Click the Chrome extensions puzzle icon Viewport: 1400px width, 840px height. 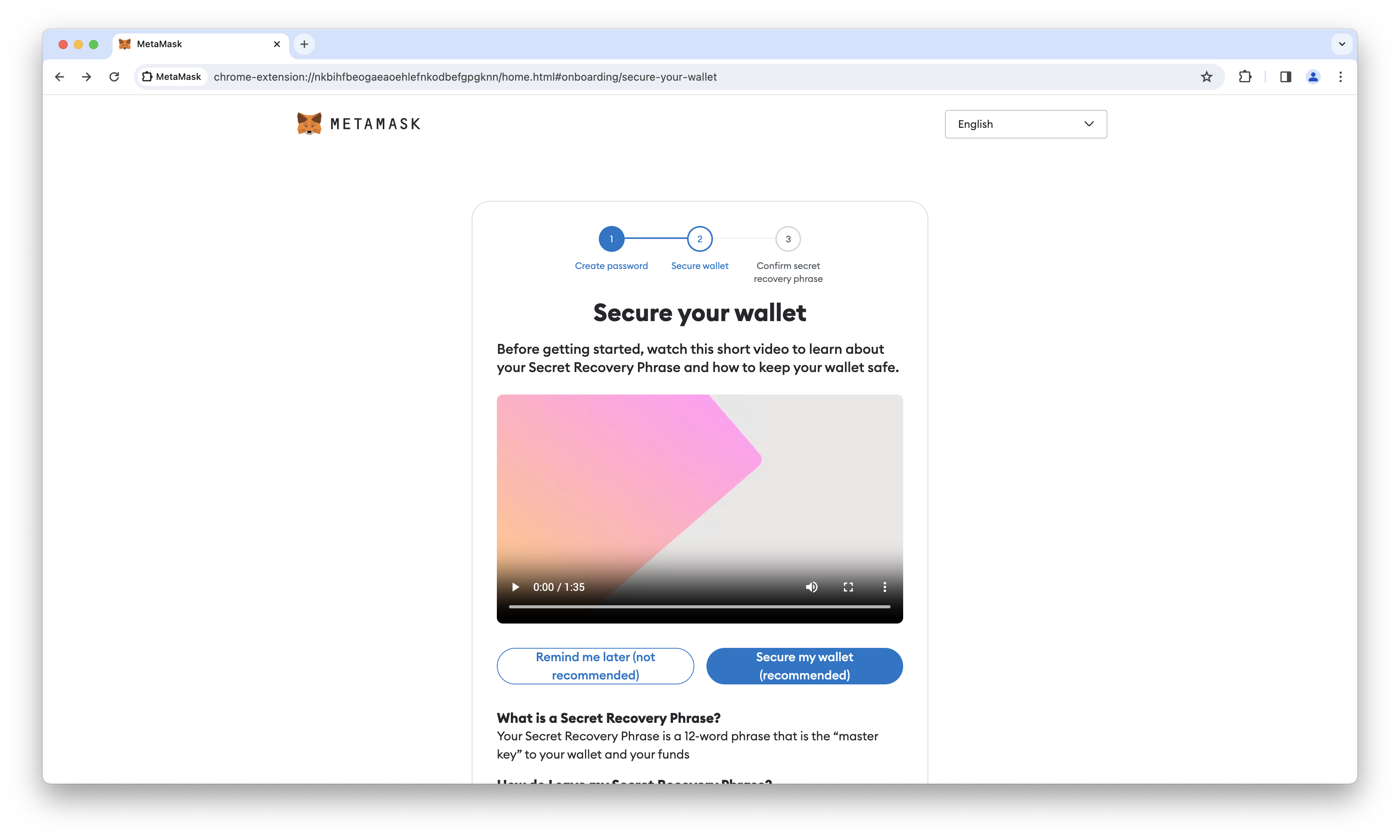1245,77
